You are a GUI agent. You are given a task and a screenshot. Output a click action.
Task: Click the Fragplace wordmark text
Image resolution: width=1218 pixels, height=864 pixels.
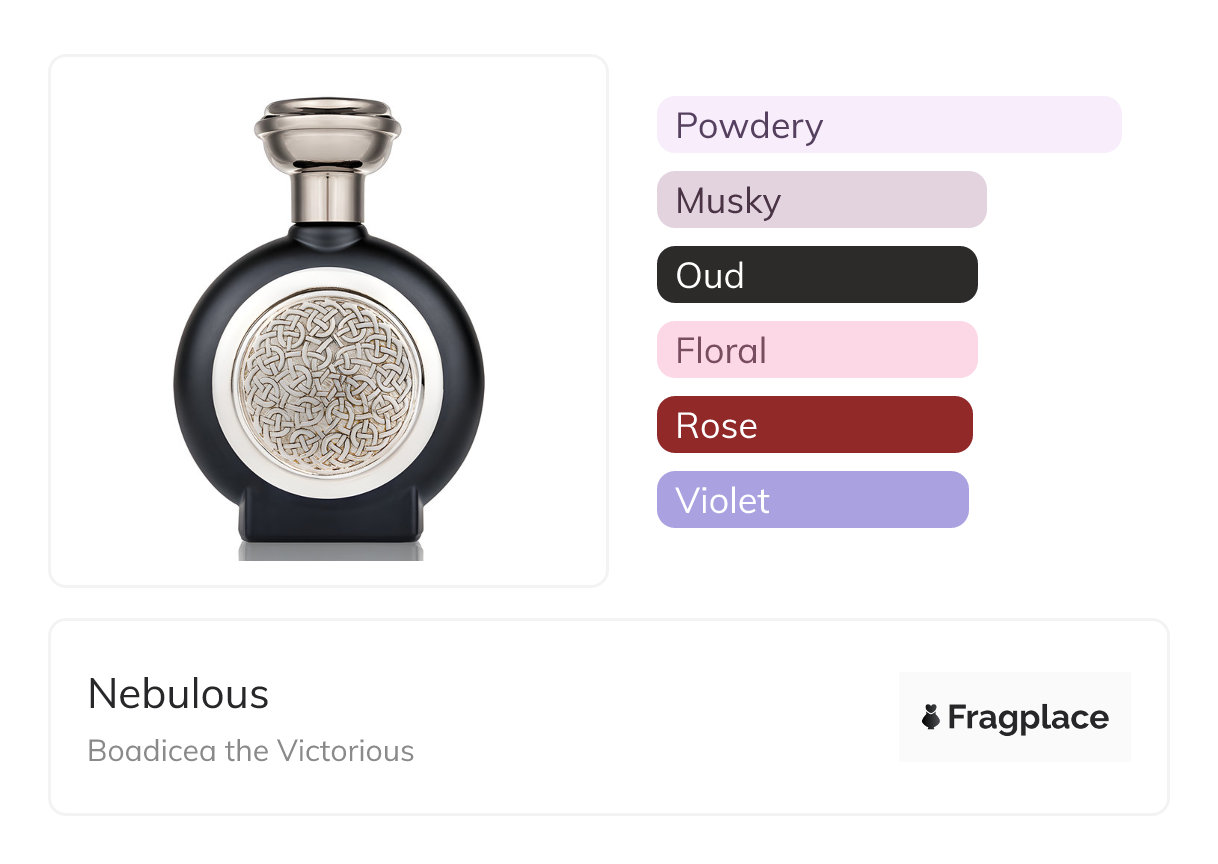click(x=1028, y=717)
